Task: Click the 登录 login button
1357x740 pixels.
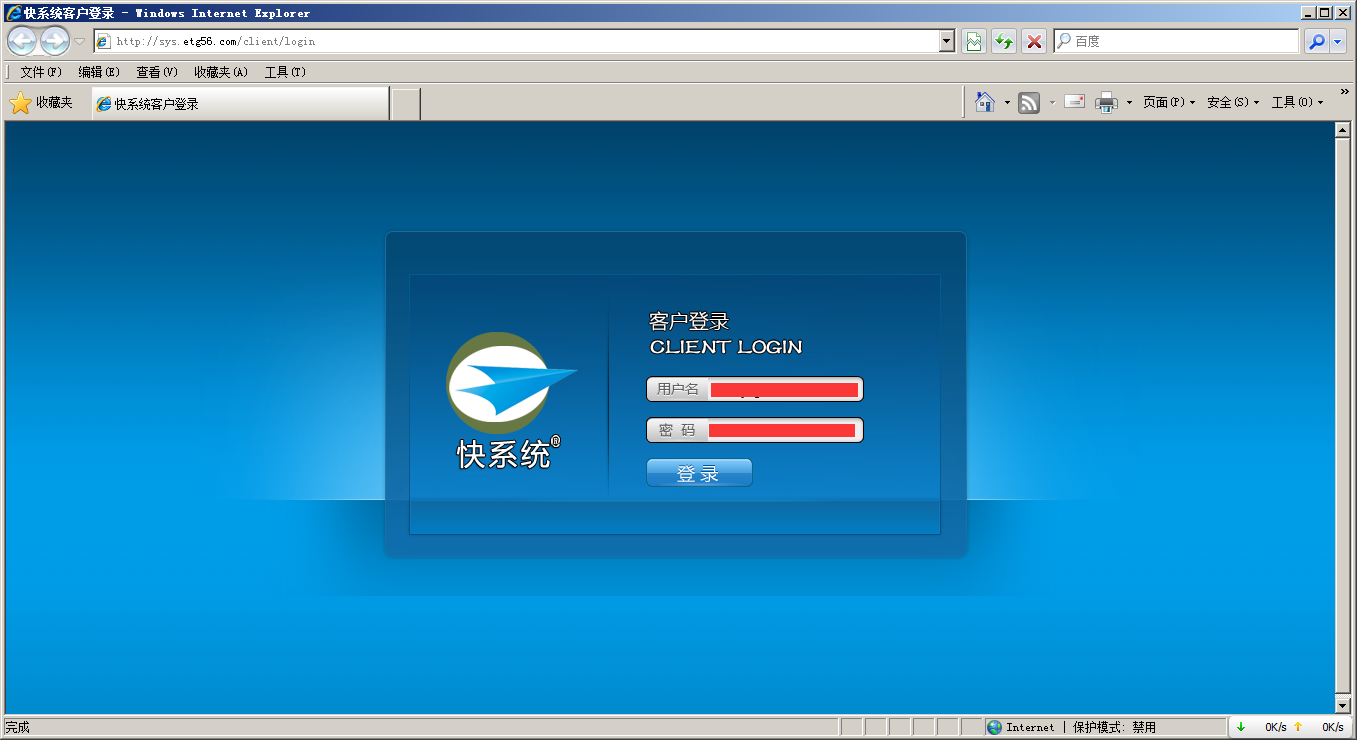Action: pyautogui.click(x=699, y=473)
